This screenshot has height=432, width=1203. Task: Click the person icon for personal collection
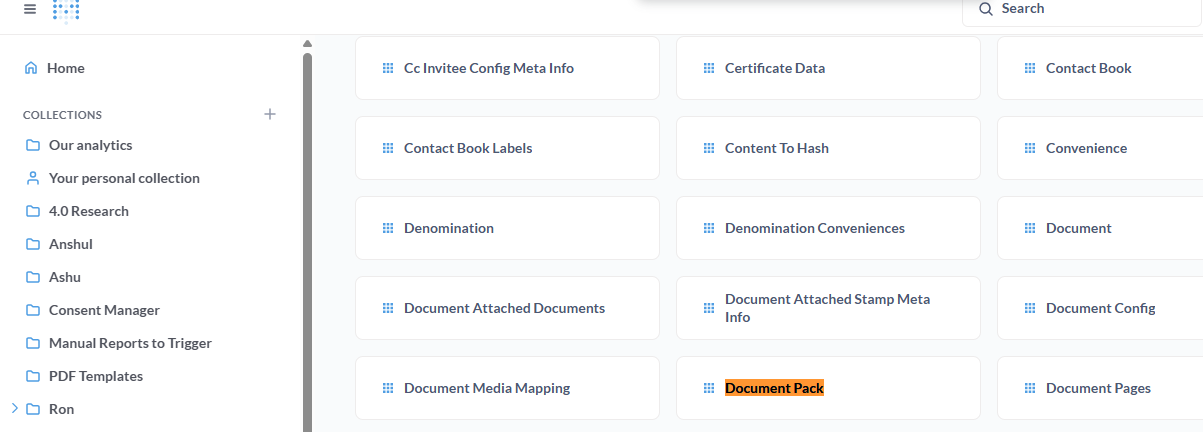[32, 178]
